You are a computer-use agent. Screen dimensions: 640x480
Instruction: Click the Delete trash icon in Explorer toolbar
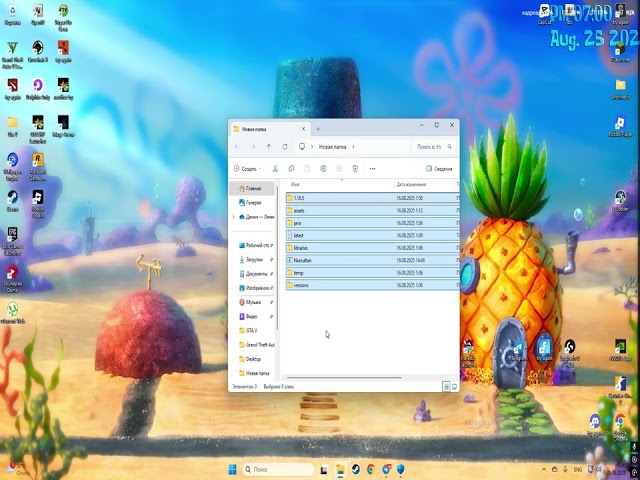355,169
